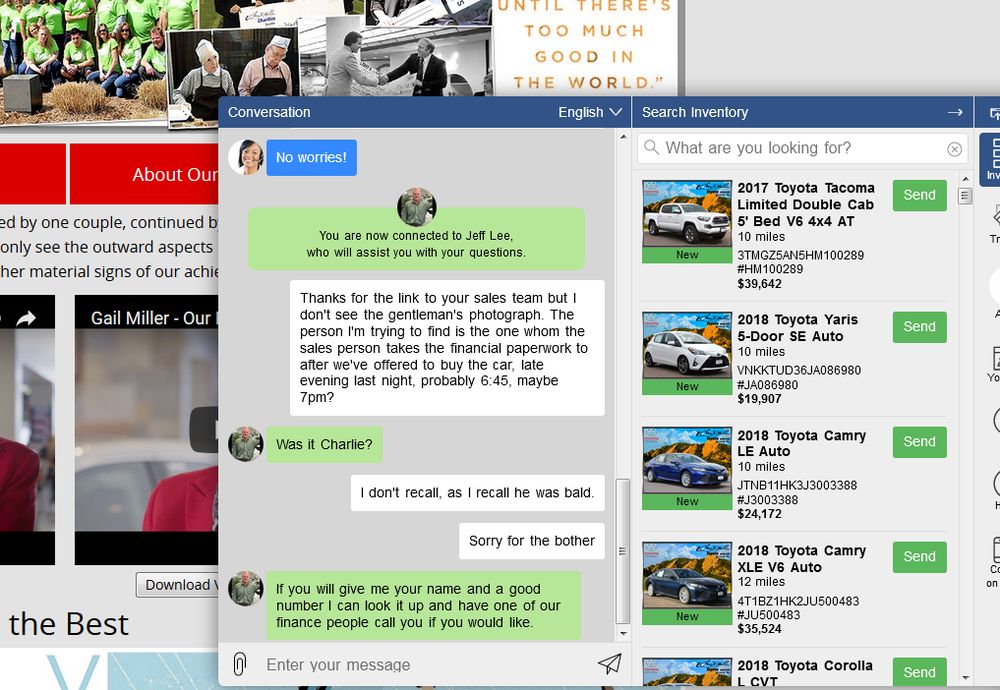The width and height of the screenshot is (1000, 690).
Task: Click the "2018 Toyota Camry LE Auto" title
Action: [x=802, y=443]
